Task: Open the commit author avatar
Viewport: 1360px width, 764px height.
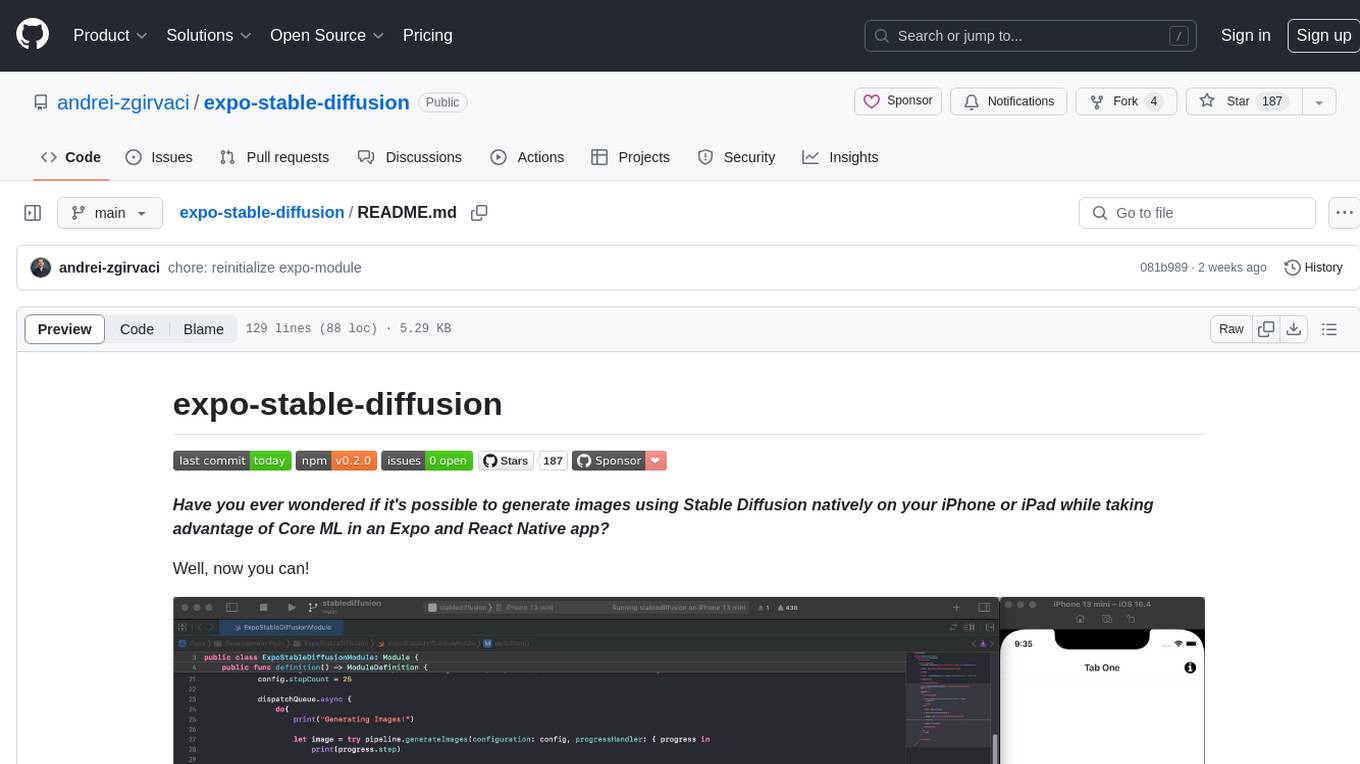Action: tap(41, 267)
